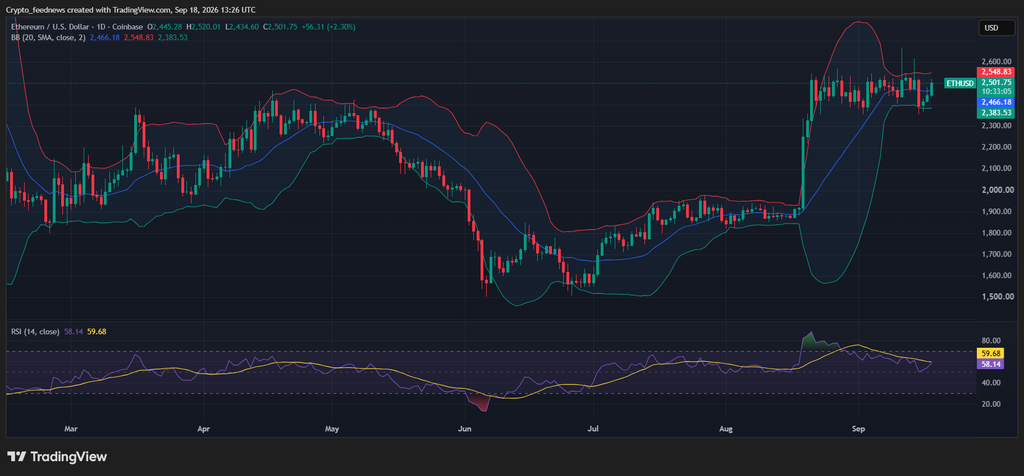Click the yellow 59.68 value in RSI legend

pyautogui.click(x=97, y=332)
